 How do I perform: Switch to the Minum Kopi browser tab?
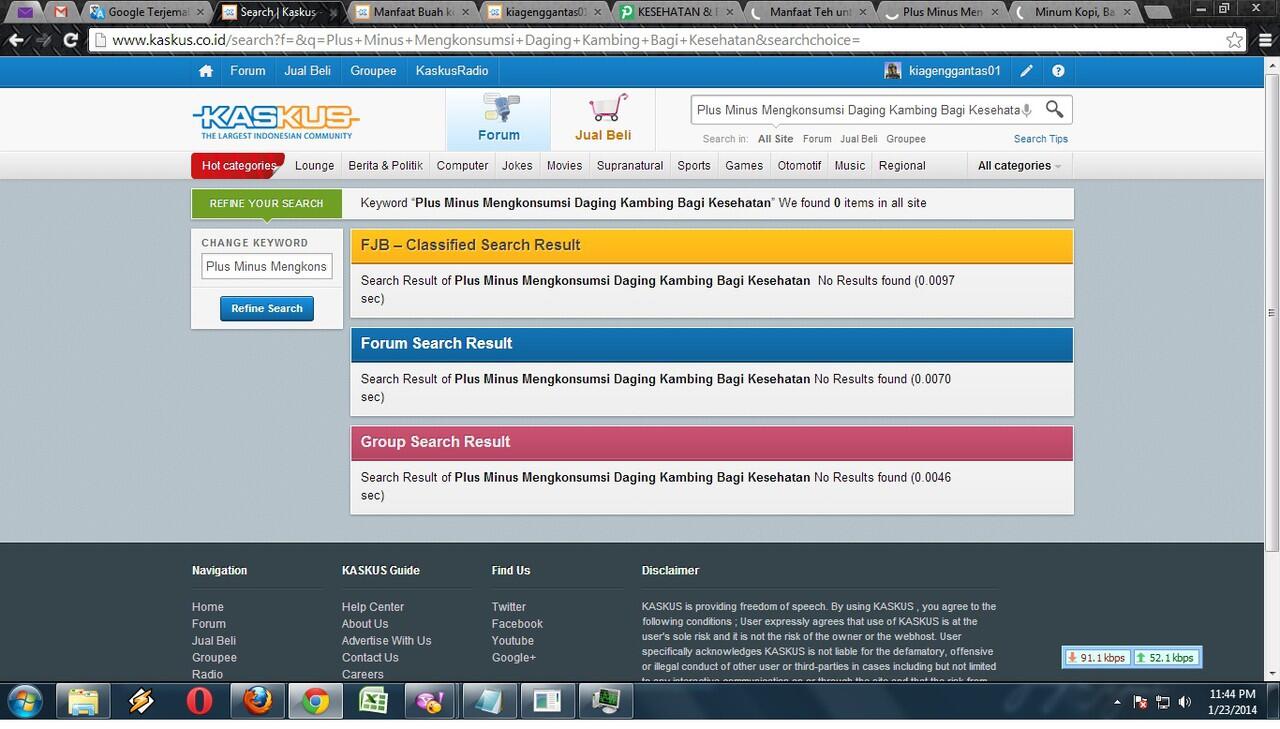(1075, 12)
